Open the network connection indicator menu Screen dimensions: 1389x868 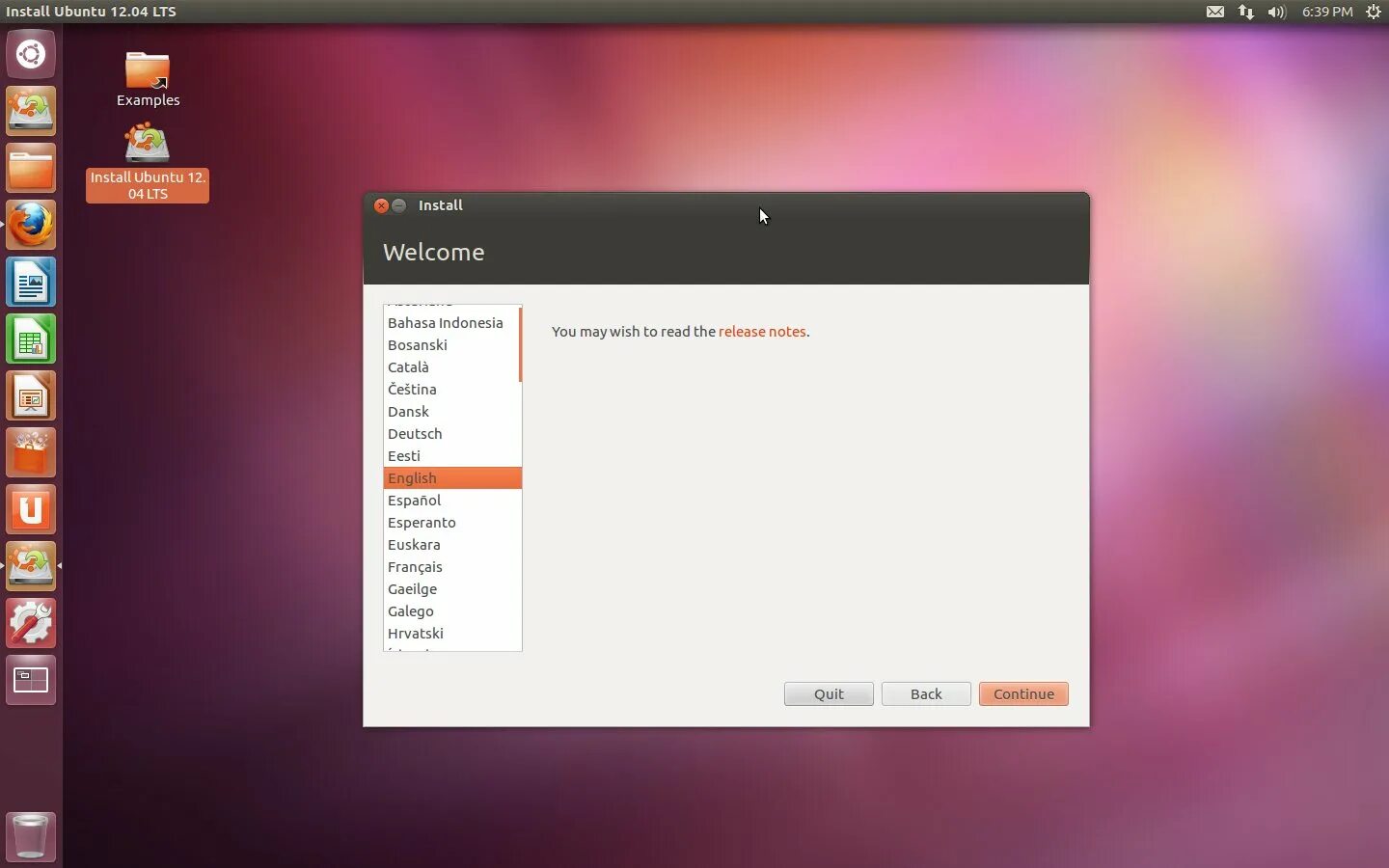click(1246, 12)
